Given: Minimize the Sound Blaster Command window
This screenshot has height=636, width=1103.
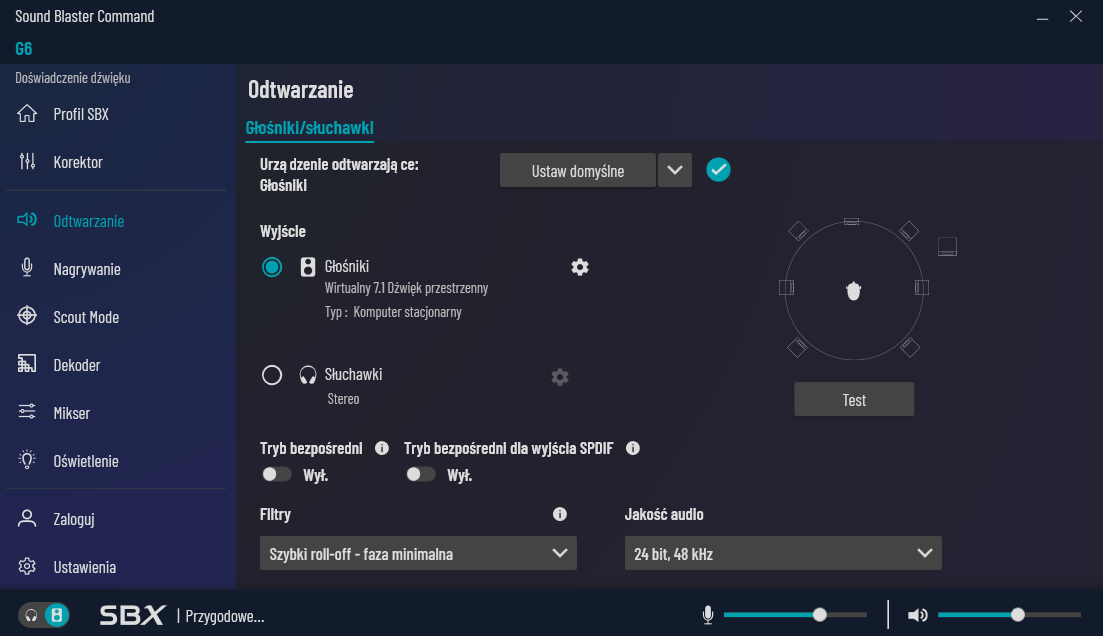Looking at the screenshot, I should [1043, 17].
